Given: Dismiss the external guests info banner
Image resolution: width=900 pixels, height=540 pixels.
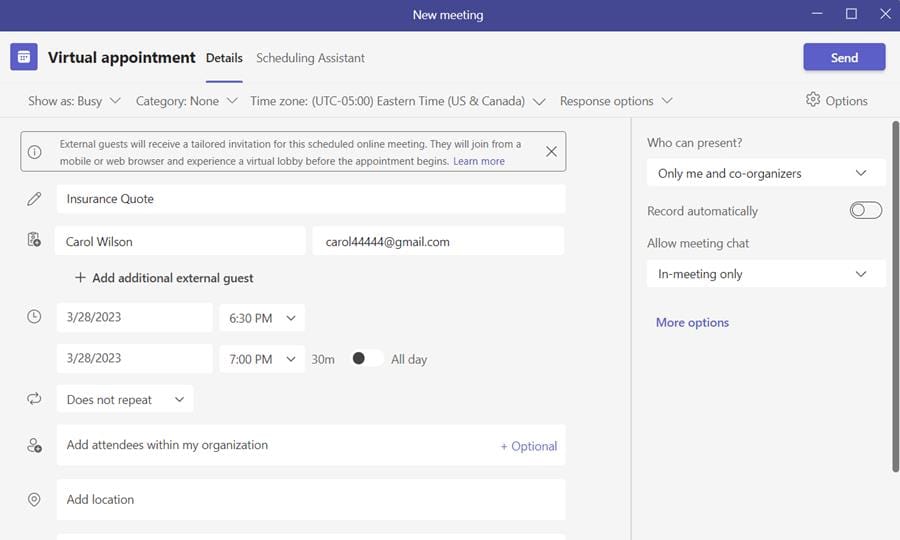Looking at the screenshot, I should [x=551, y=151].
